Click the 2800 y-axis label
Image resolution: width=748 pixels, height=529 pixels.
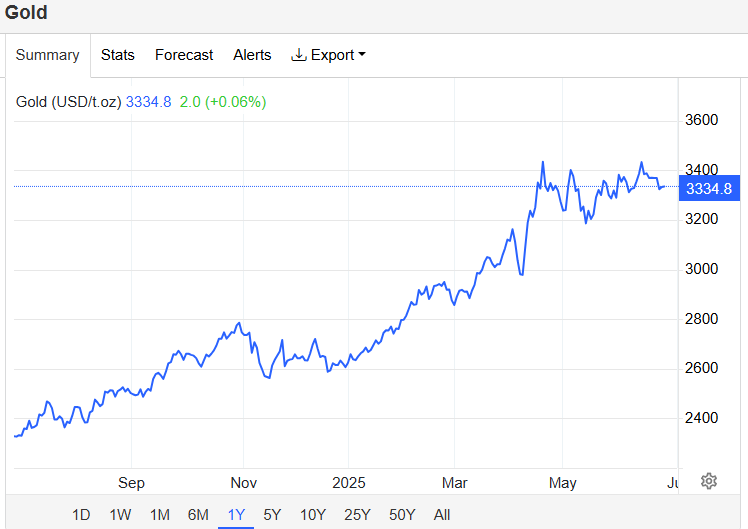click(x=701, y=318)
